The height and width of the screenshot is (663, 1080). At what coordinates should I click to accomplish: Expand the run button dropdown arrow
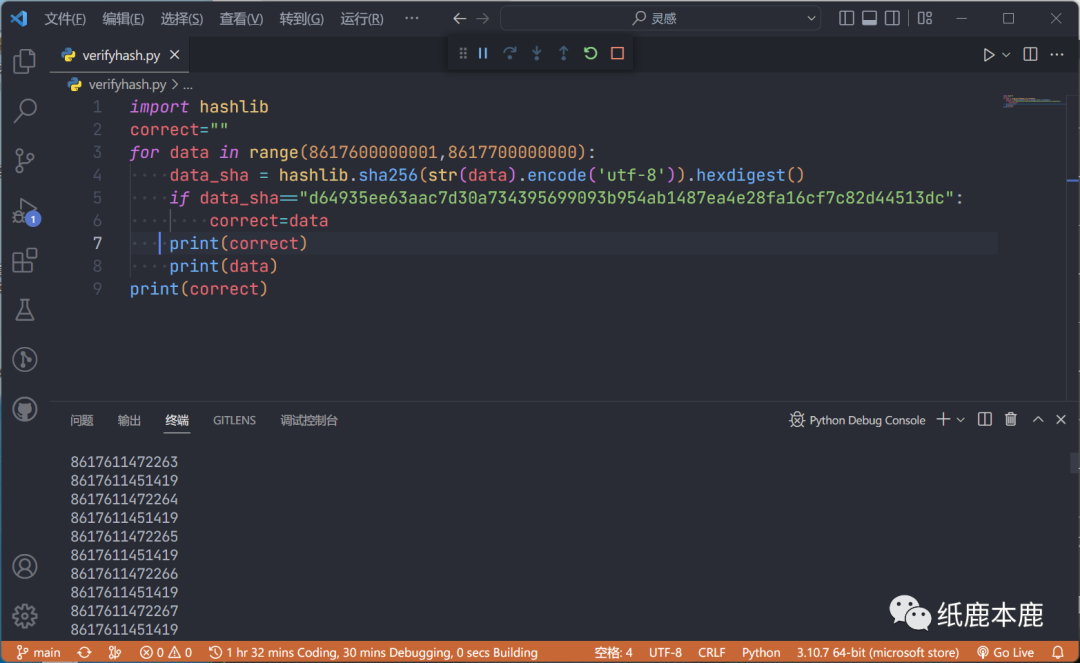tap(1006, 55)
